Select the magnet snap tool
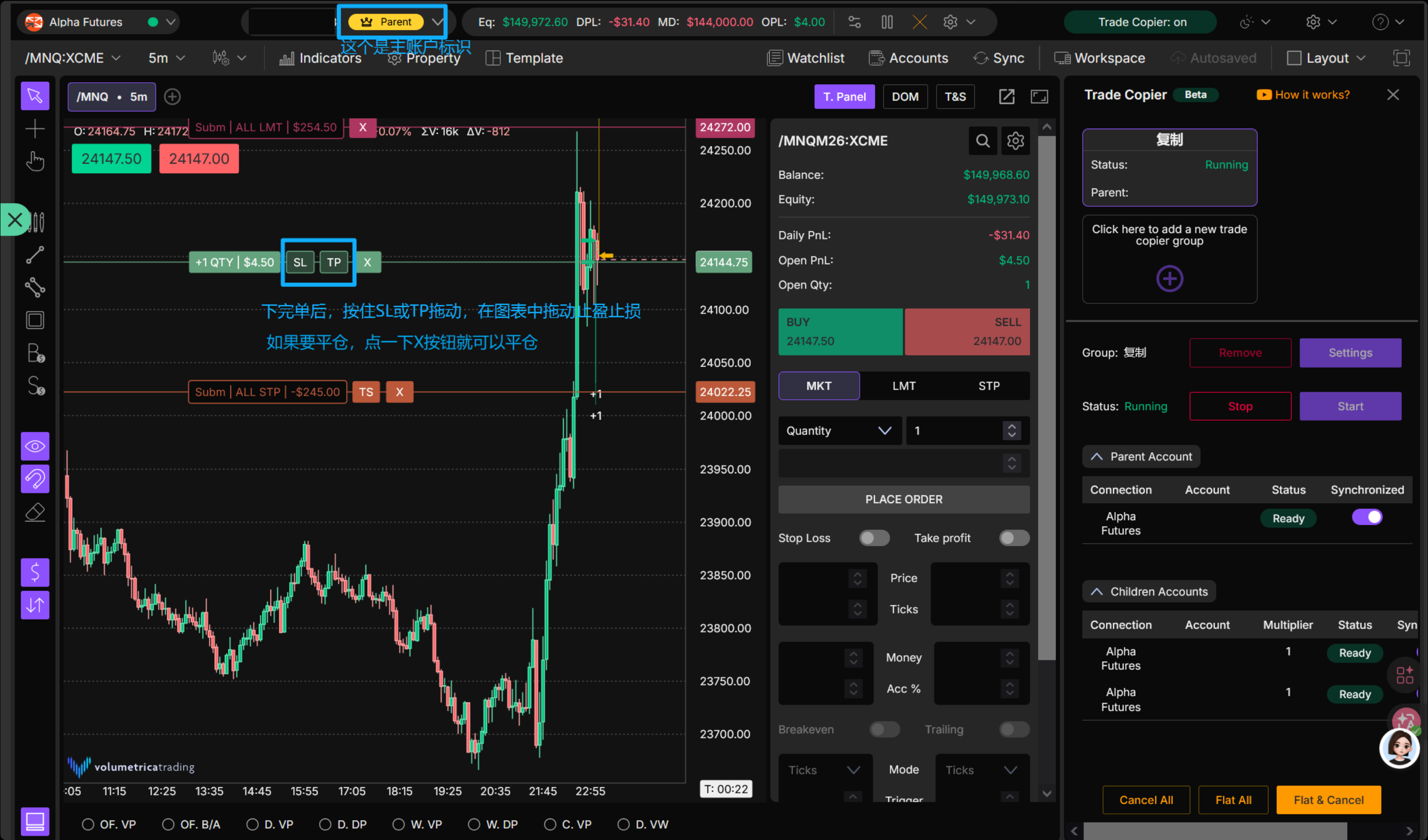This screenshot has height=840, width=1428. click(x=35, y=479)
